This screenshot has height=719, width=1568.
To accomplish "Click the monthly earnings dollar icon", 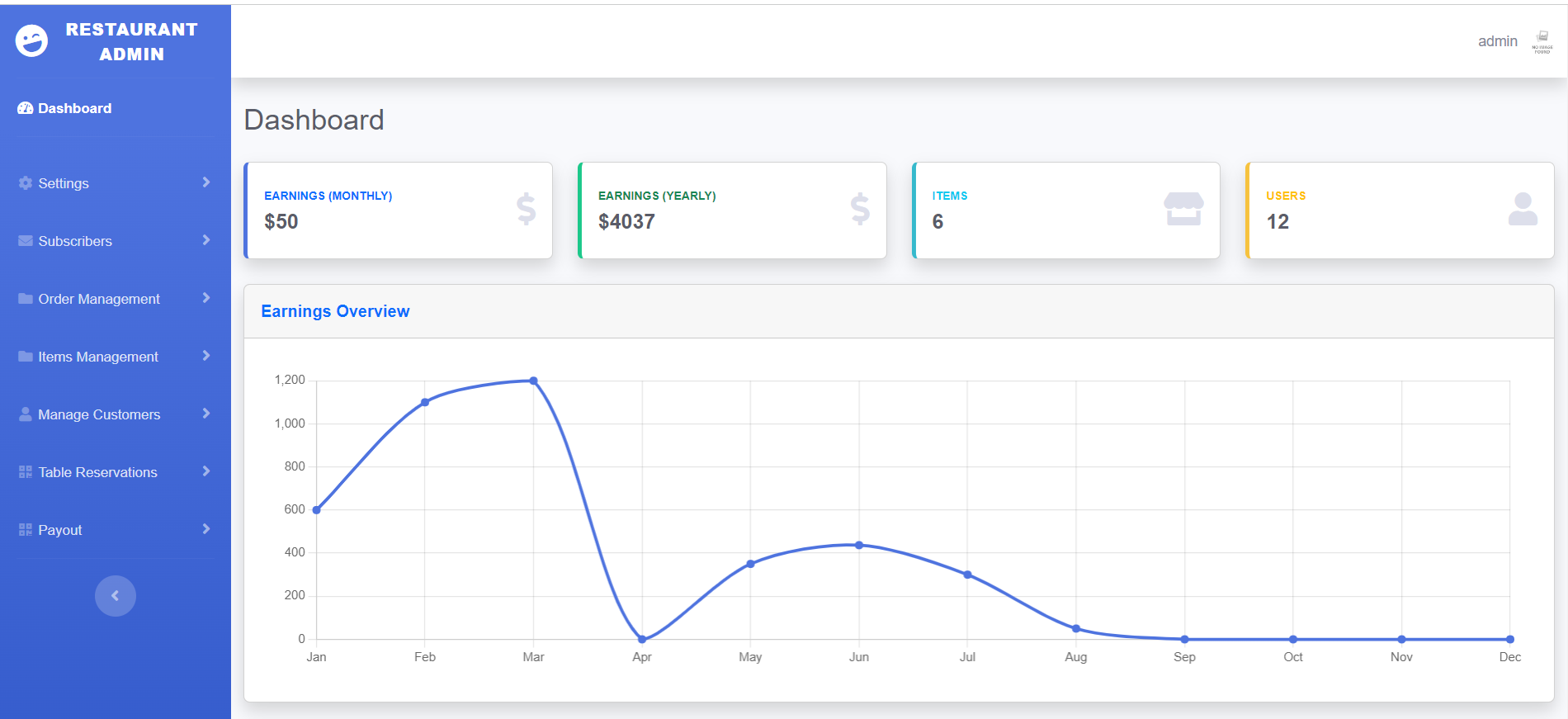I will tap(526, 209).
